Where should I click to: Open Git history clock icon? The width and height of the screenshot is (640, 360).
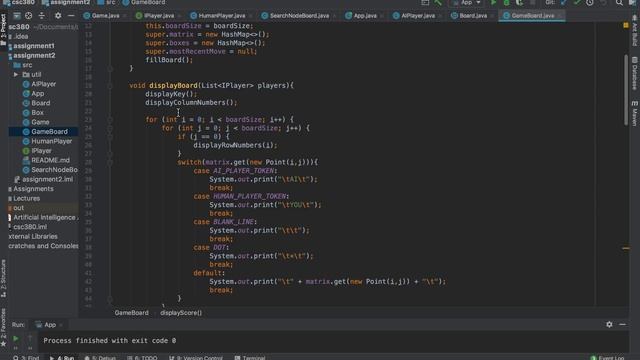[590, 2]
